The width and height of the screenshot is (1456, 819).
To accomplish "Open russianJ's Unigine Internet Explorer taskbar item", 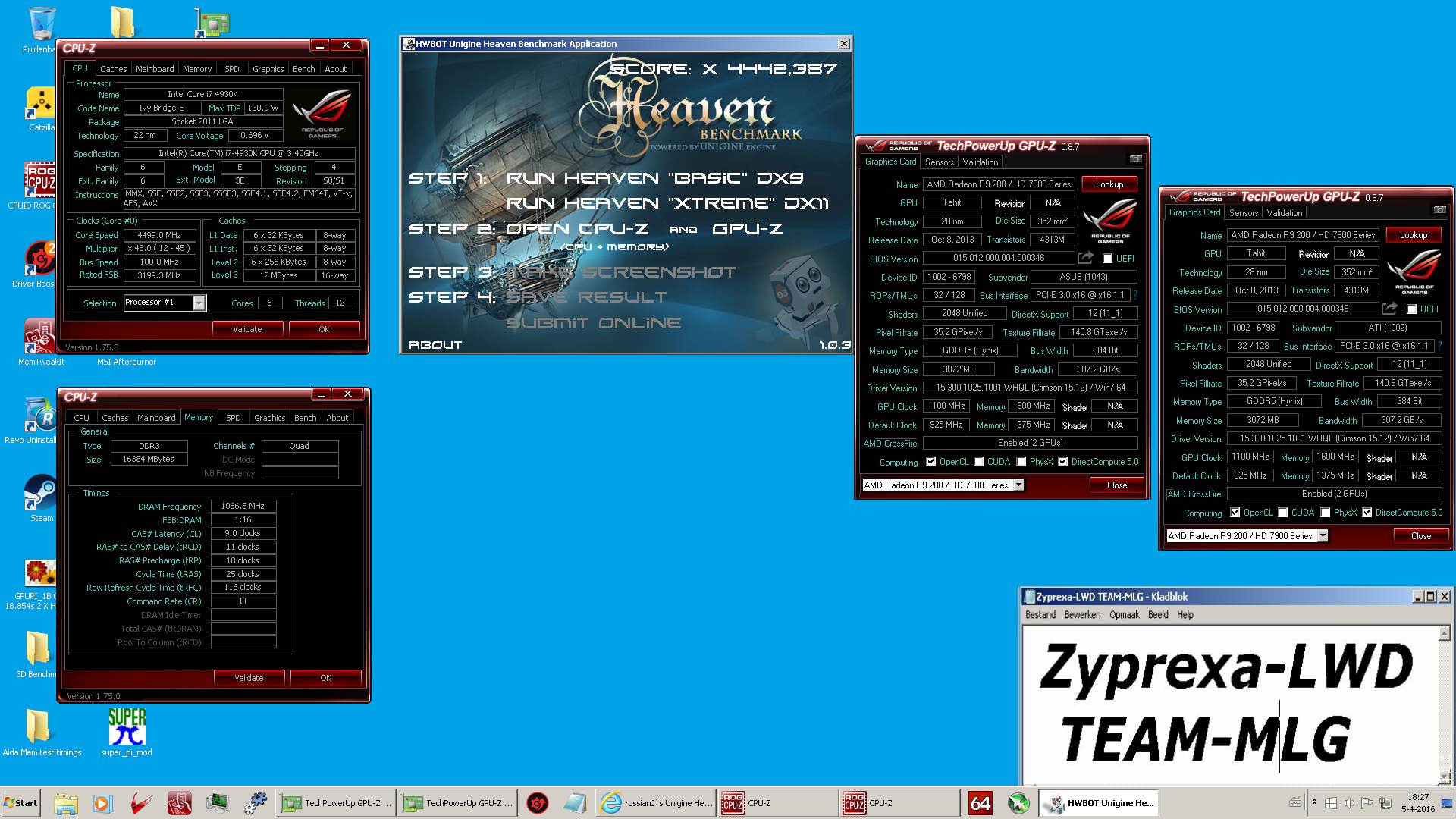I will click(x=656, y=803).
